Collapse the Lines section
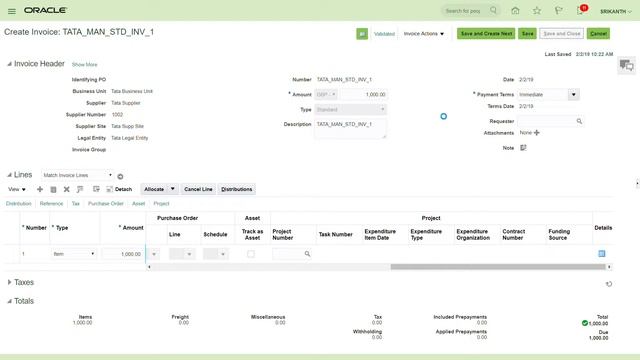This screenshot has height=360, width=640. tap(9, 175)
